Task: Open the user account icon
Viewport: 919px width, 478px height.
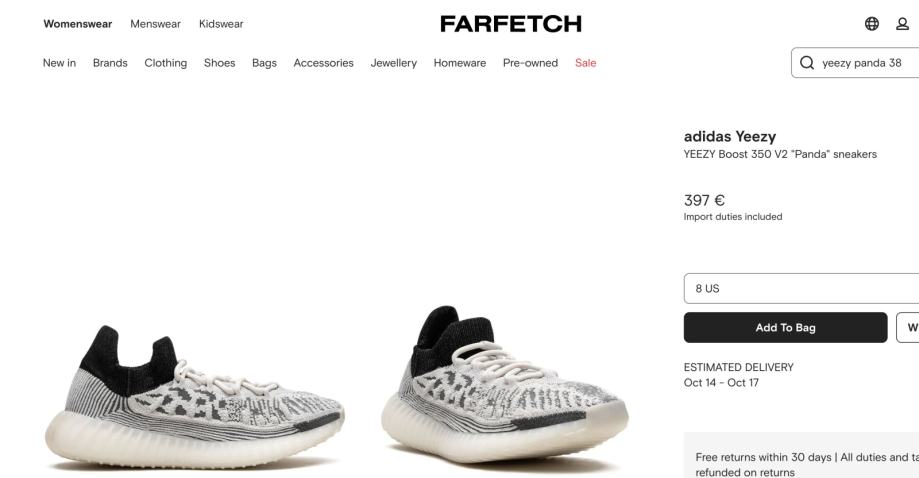Action: point(902,23)
